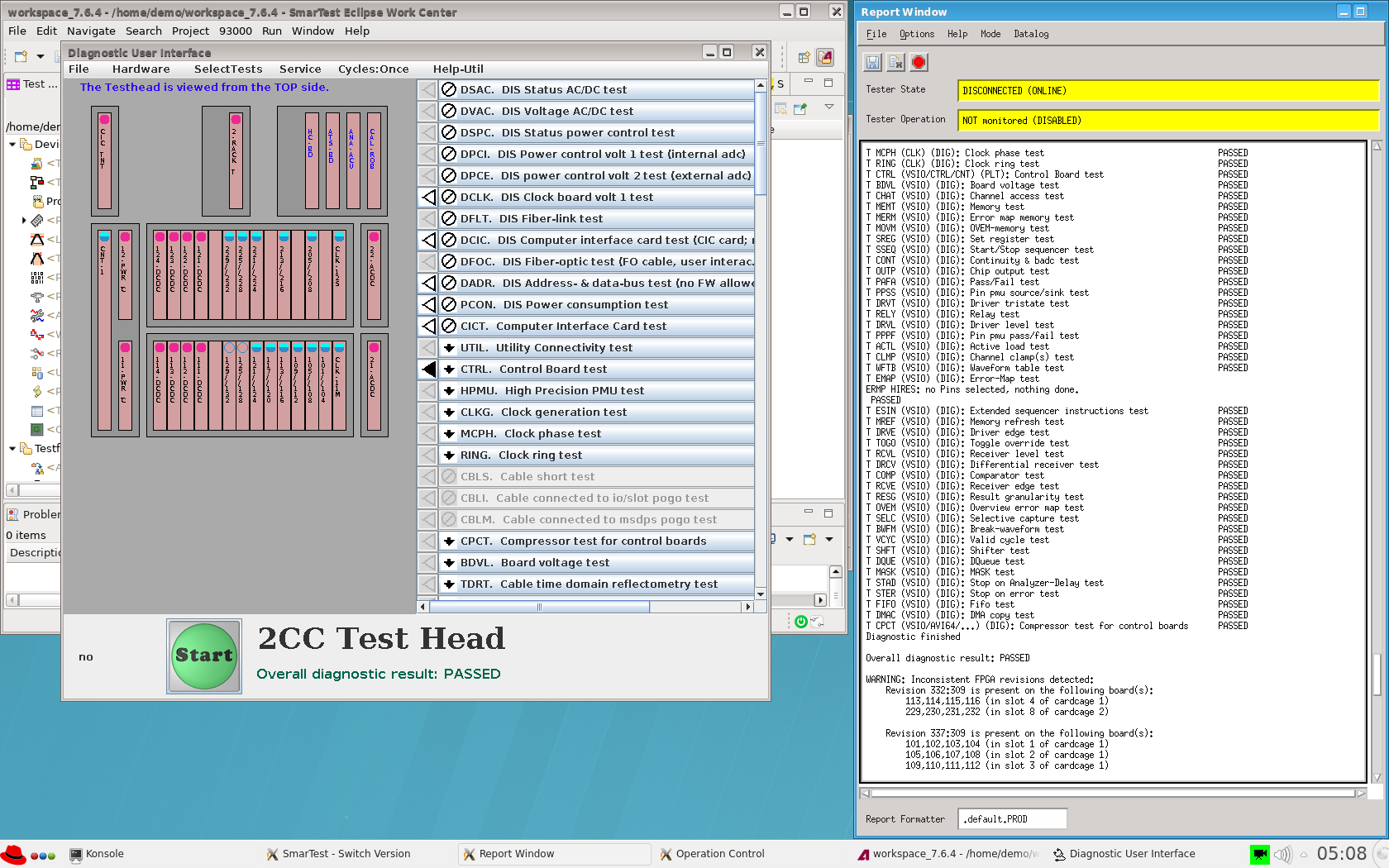Expand the chip node with the disclosure triangle

tap(23, 220)
